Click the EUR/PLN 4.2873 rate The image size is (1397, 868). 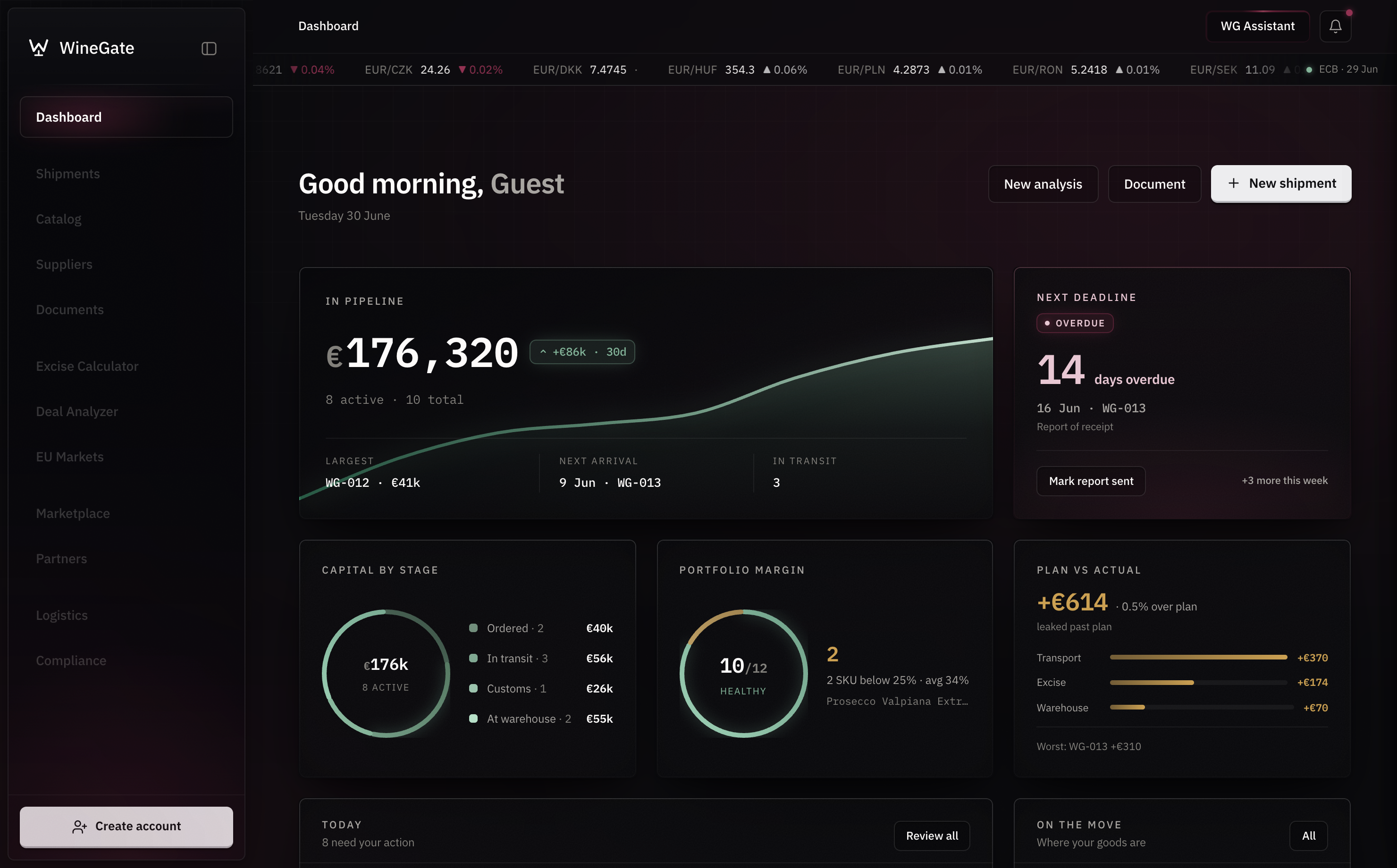(909, 69)
